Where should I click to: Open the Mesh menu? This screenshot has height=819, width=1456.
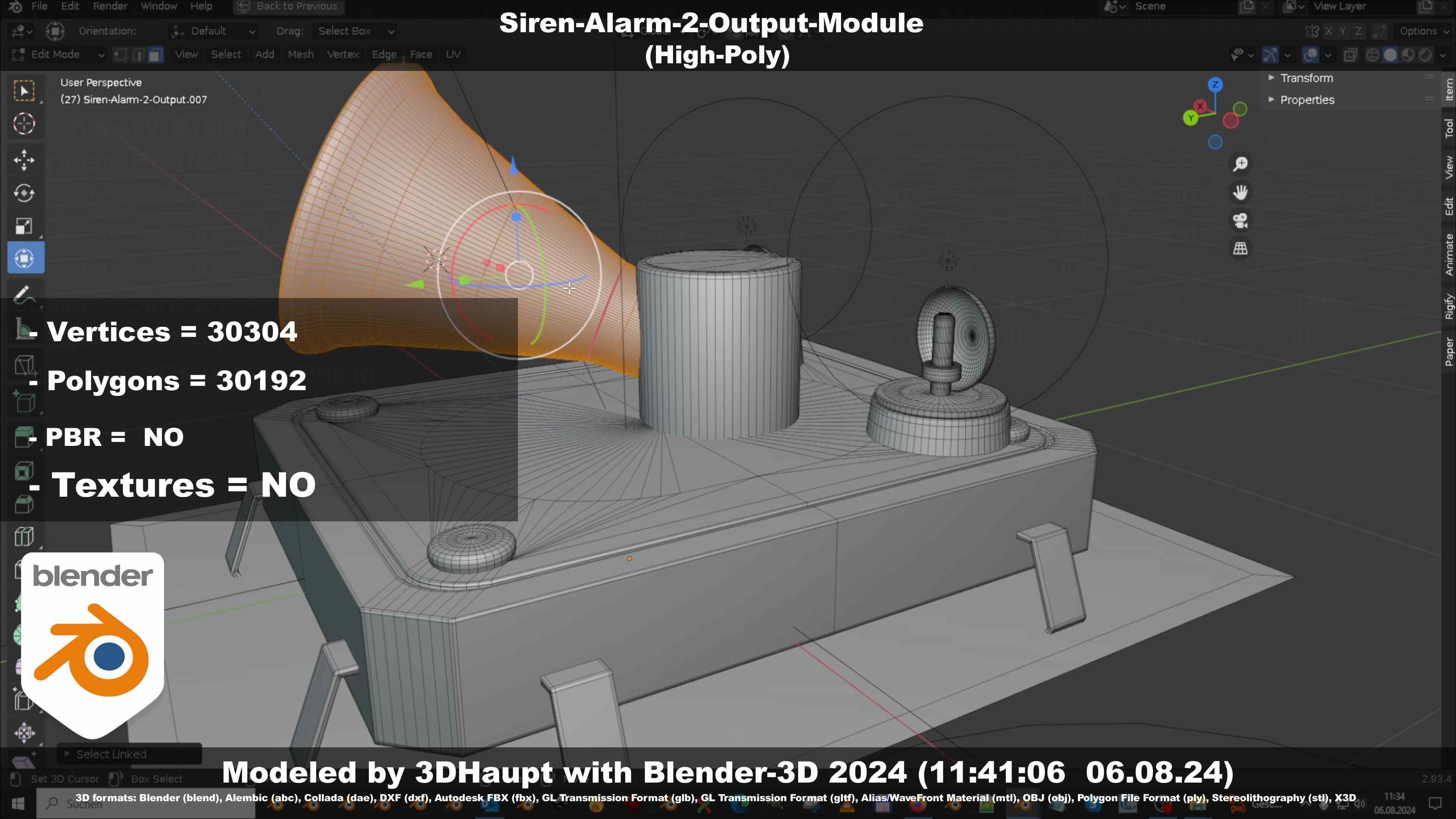pos(301,55)
